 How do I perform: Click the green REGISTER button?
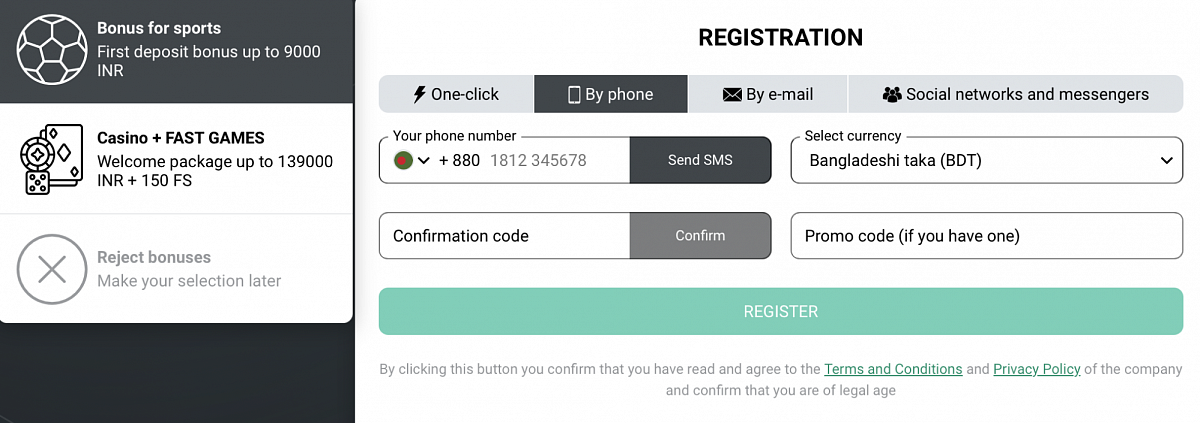pos(780,312)
